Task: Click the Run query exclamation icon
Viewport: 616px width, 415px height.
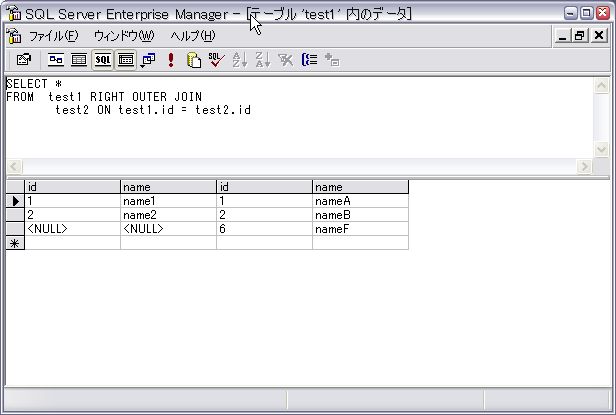Action: [x=171, y=60]
